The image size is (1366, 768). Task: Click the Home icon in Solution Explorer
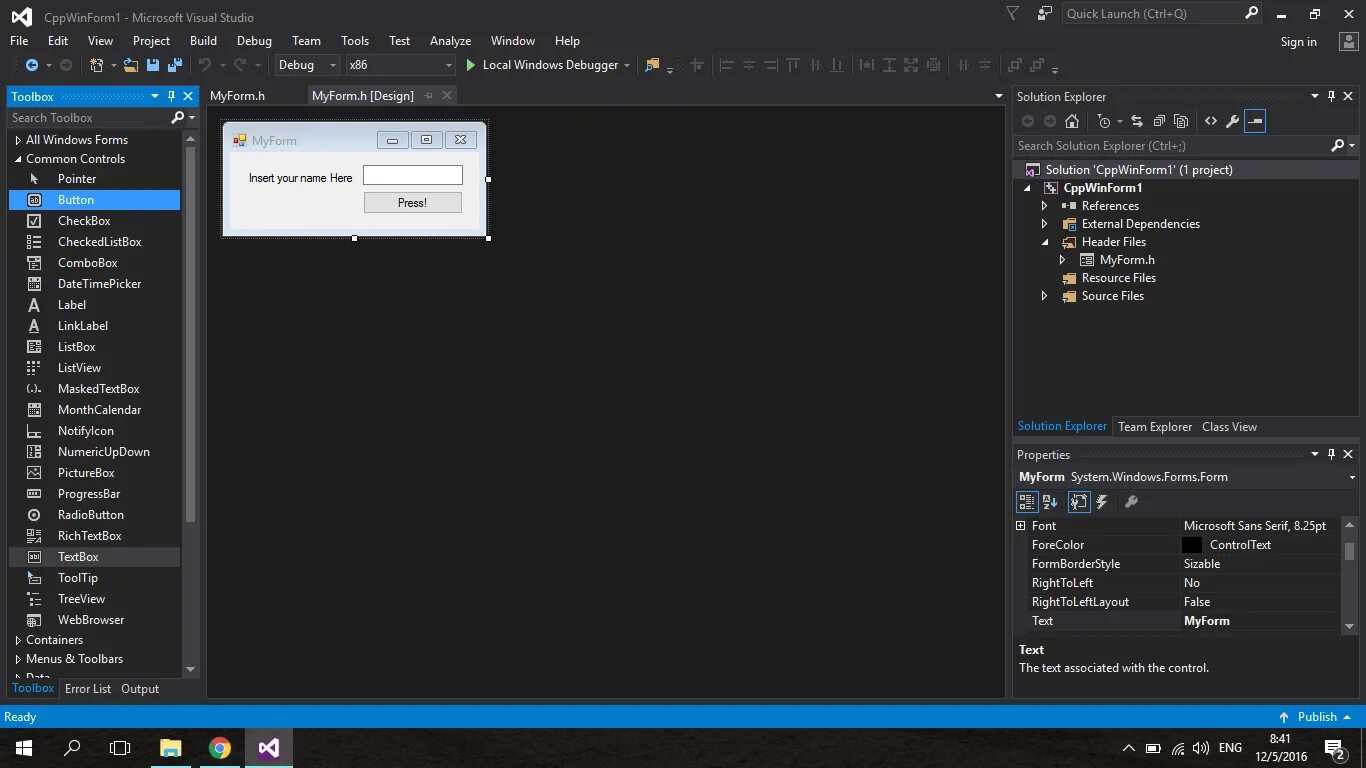[1072, 121]
